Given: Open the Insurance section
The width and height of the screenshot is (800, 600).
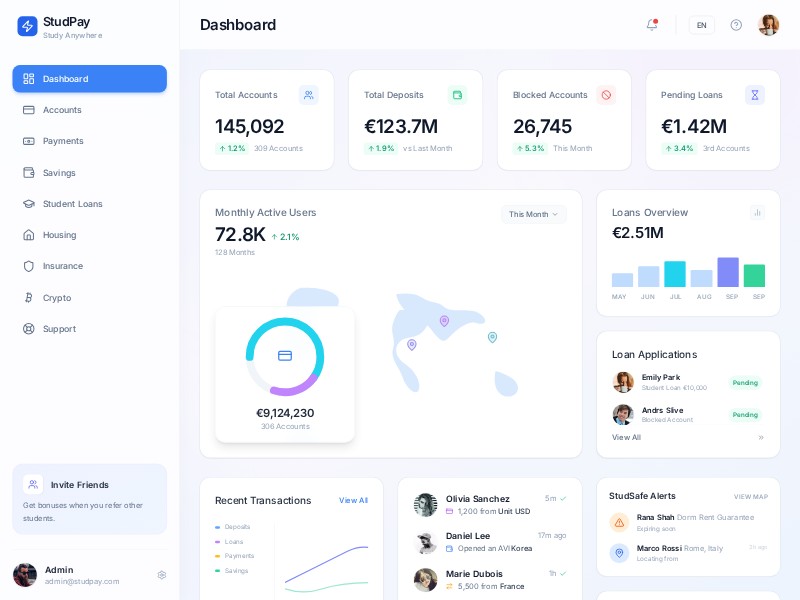Looking at the screenshot, I should (60, 266).
